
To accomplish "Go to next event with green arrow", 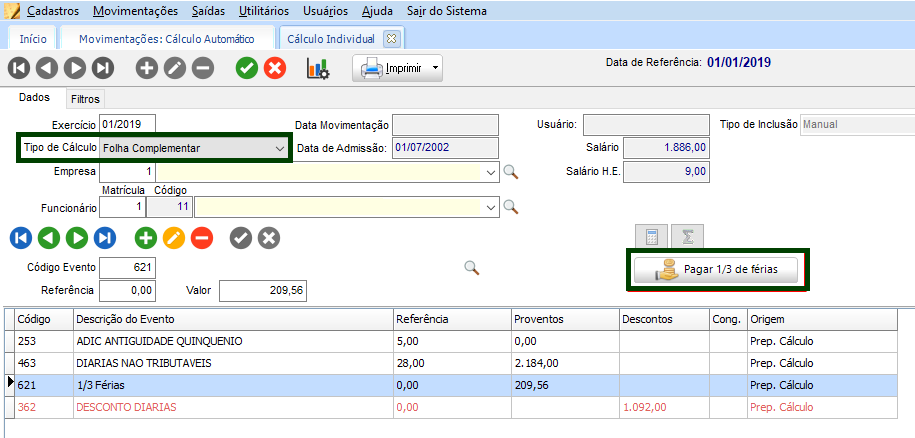I will pyautogui.click(x=77, y=238).
